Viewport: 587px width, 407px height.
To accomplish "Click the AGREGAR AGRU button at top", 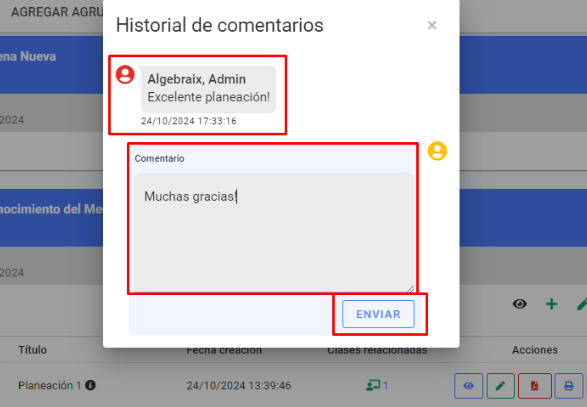I will pos(57,12).
